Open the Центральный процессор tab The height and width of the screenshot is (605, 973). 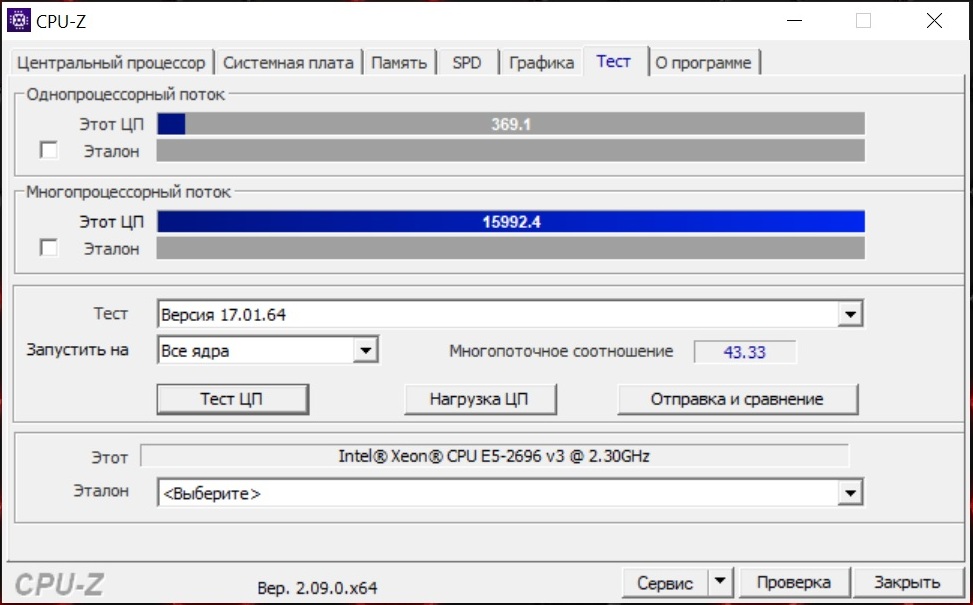coord(111,63)
